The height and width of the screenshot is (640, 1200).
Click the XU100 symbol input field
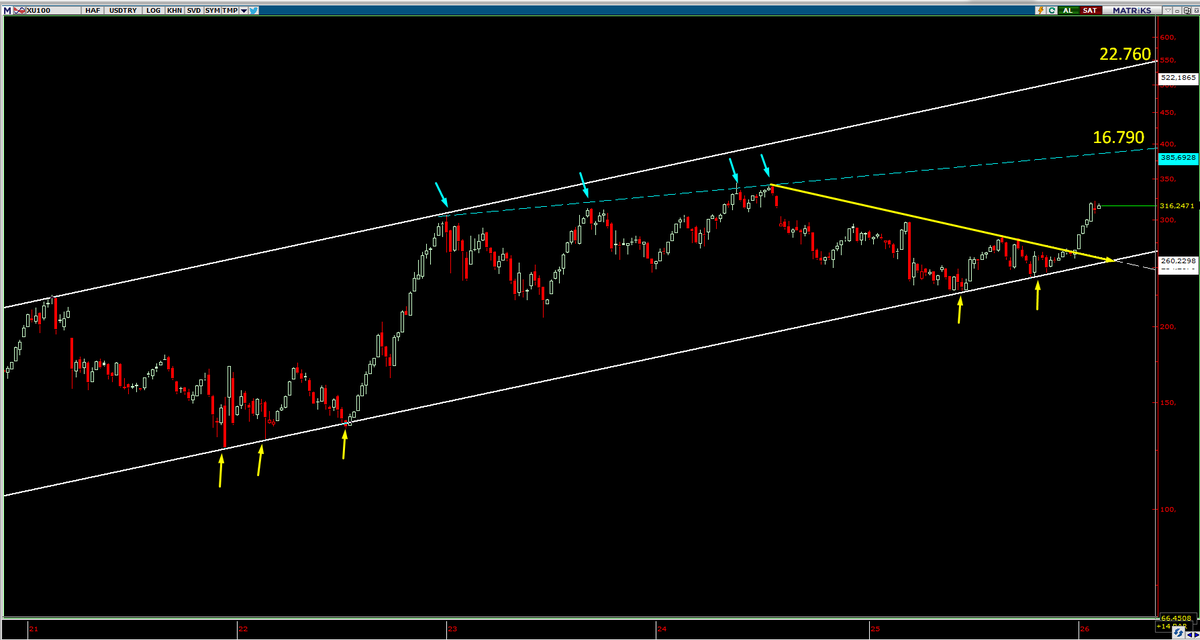[x=45, y=9]
